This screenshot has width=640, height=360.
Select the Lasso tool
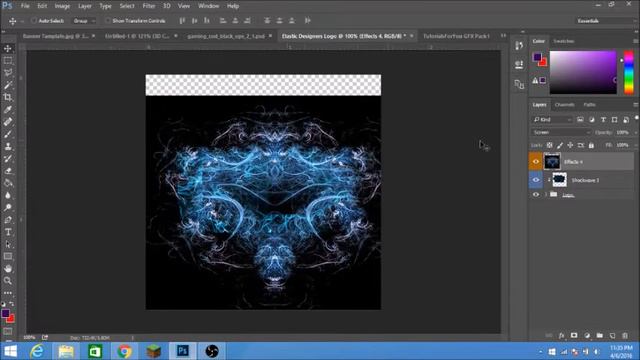8,73
